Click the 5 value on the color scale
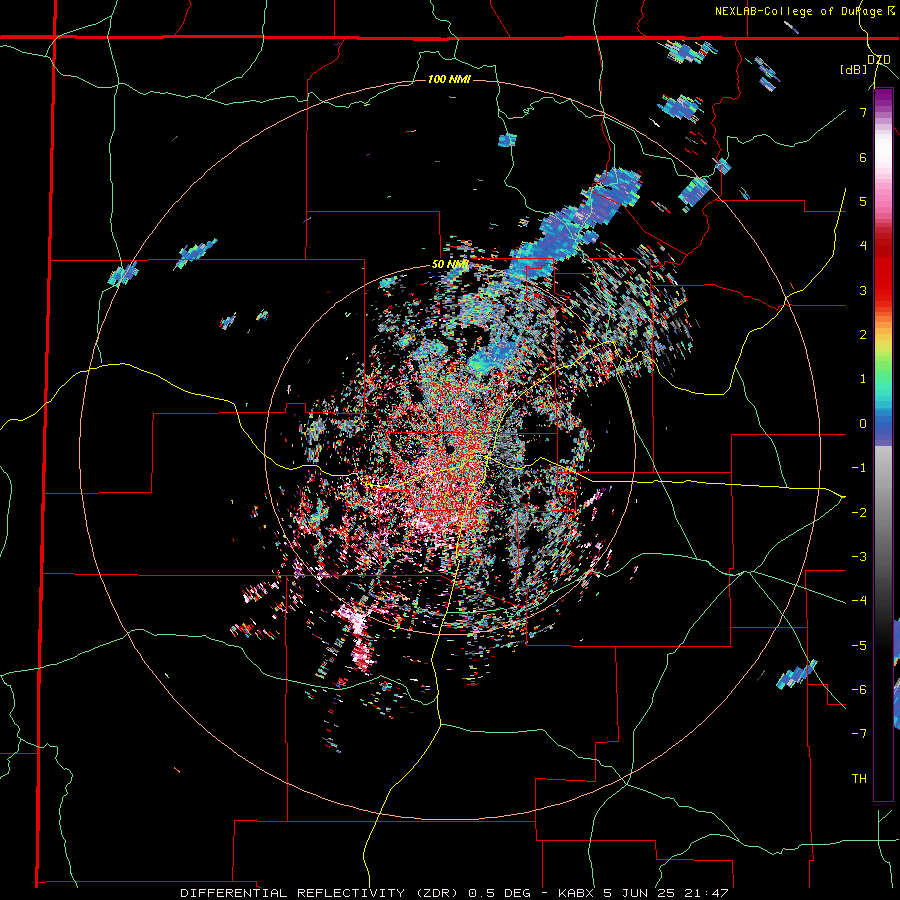The width and height of the screenshot is (900, 900). pos(863,201)
